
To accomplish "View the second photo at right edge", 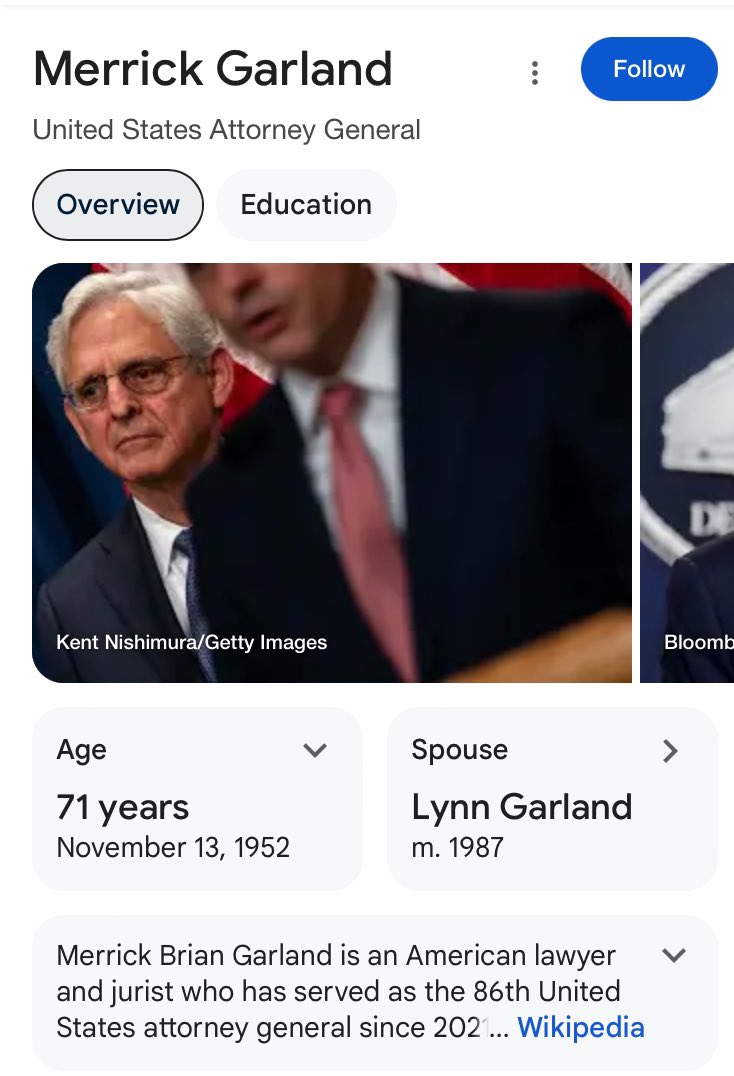I will (688, 472).
